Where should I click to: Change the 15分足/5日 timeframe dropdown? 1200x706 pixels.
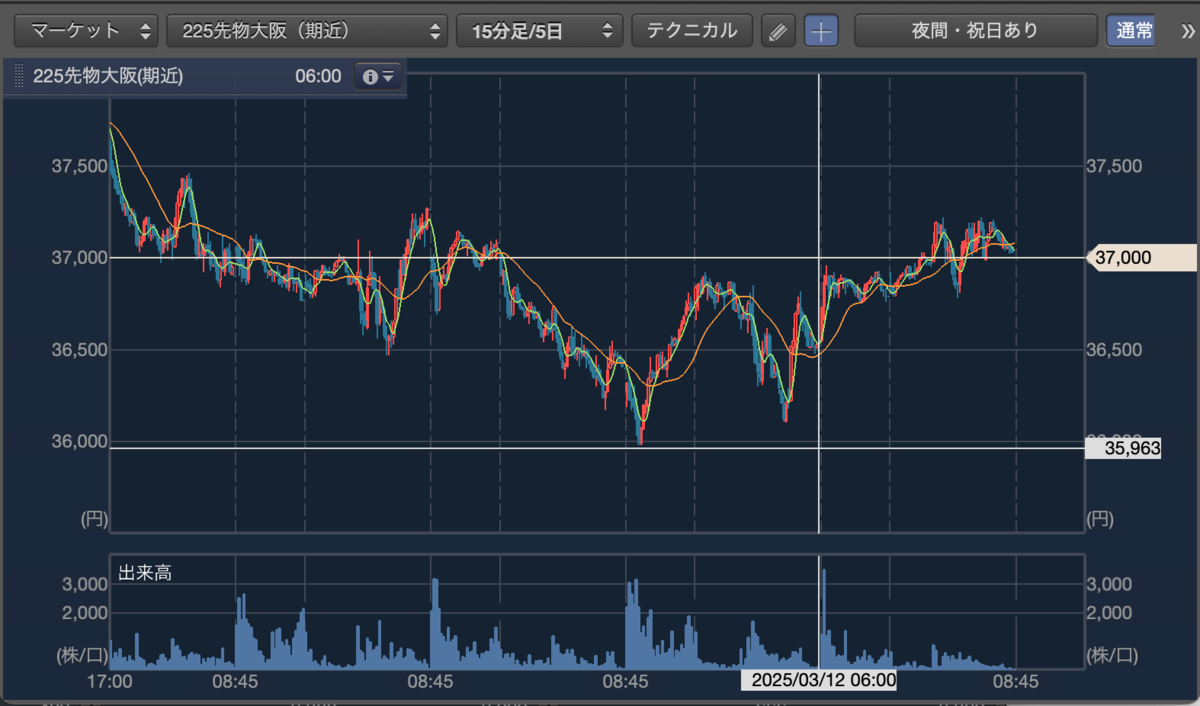coord(540,31)
